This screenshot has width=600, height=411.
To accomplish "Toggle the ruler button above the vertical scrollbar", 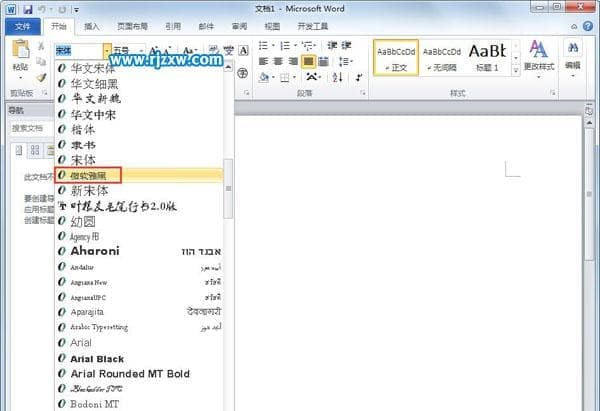I will 589,110.
